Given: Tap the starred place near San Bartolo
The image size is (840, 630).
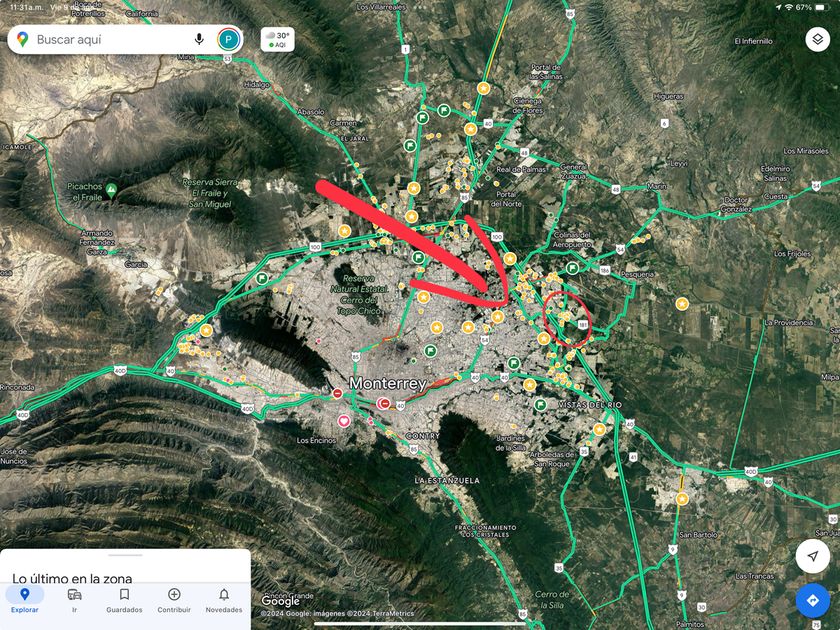Looking at the screenshot, I should click(682, 499).
